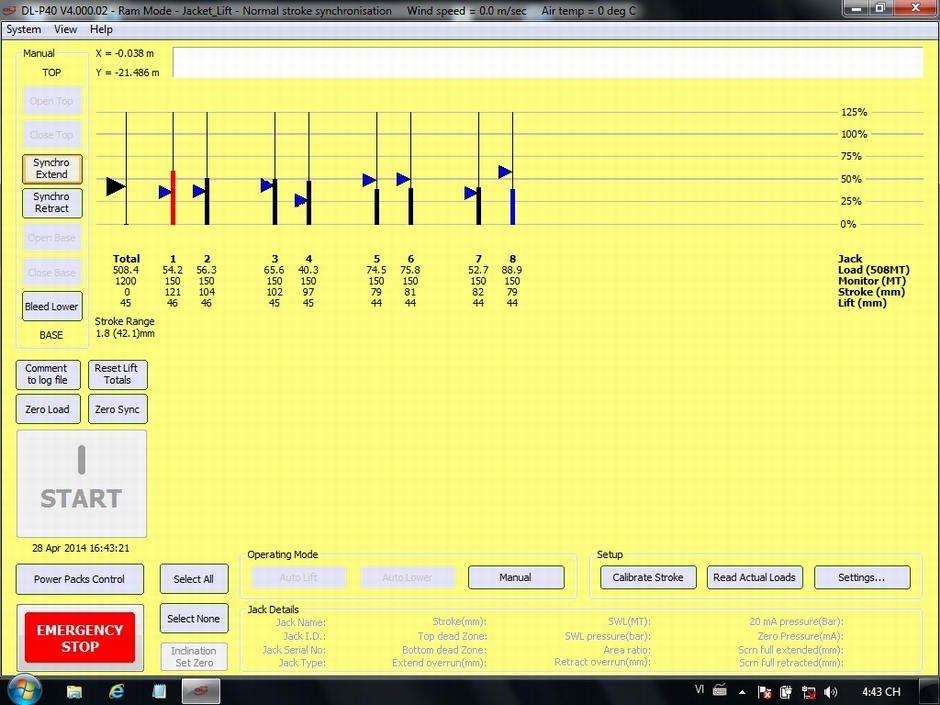Viewport: 940px width, 705px height.
Task: Show hidden system tray icons arrow
Action: [x=742, y=691]
